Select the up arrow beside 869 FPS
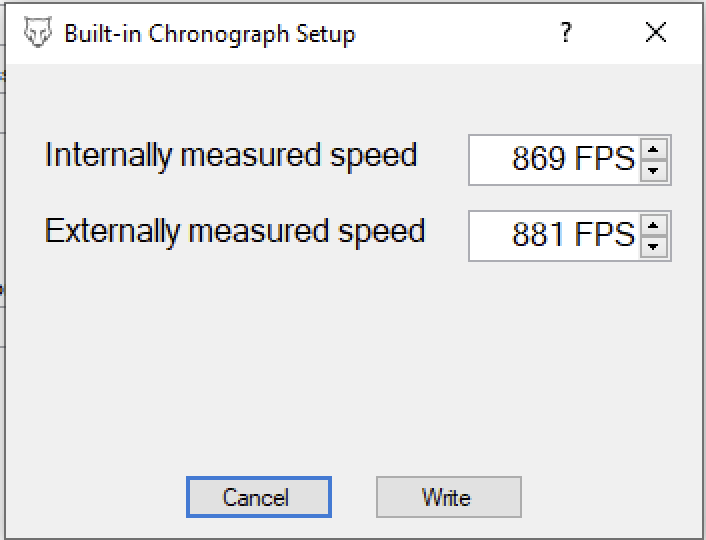Viewport: 706px width, 540px height. click(654, 150)
